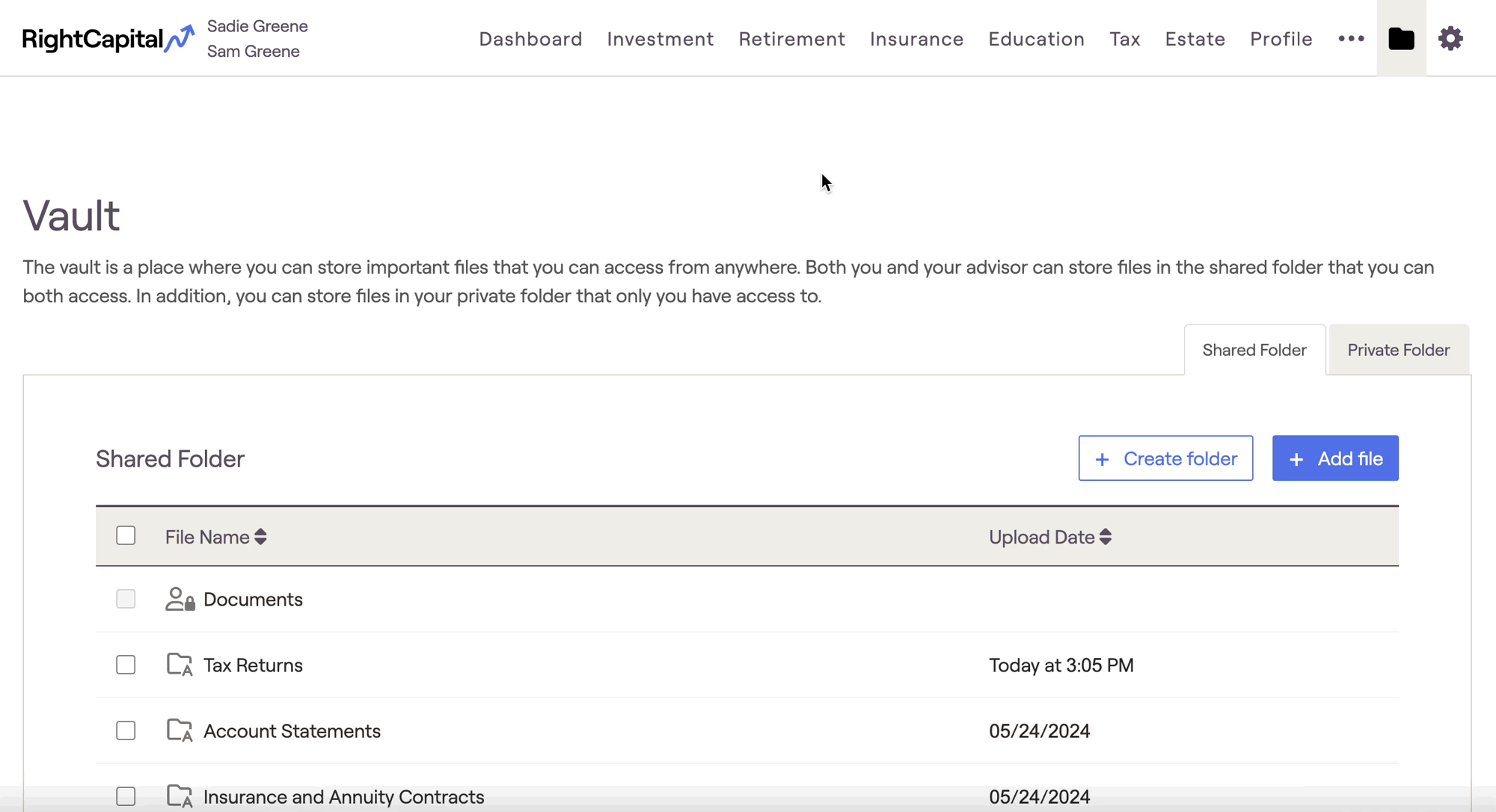Open the Dashboard menu item
Viewport: 1496px width, 812px height.
click(530, 39)
